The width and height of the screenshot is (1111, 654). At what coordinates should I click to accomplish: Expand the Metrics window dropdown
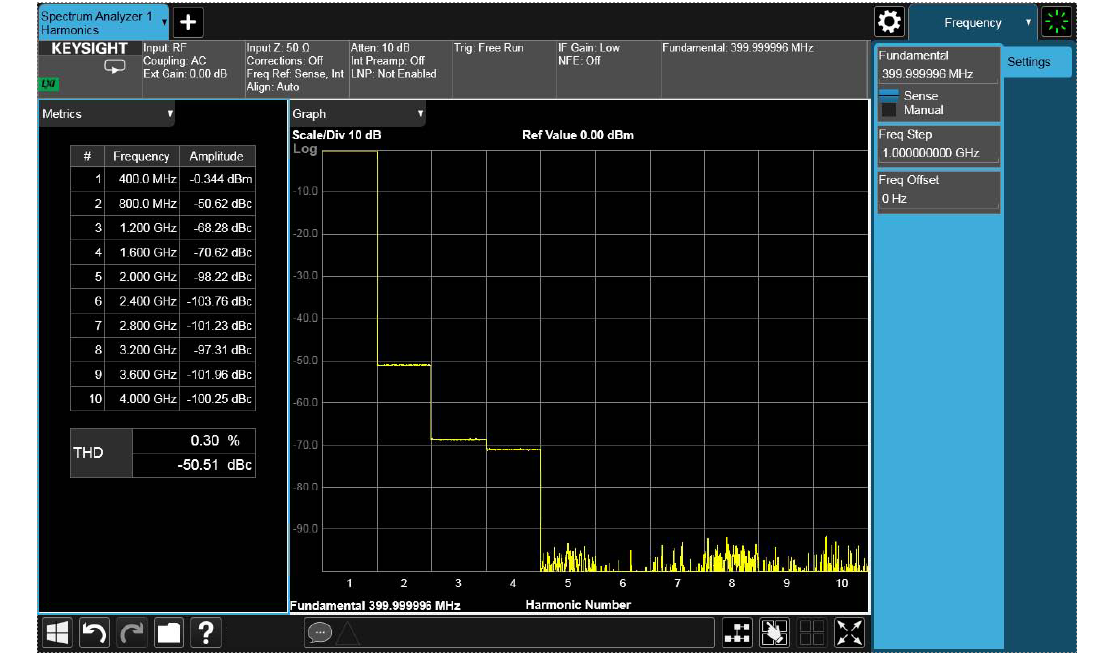[107, 114]
